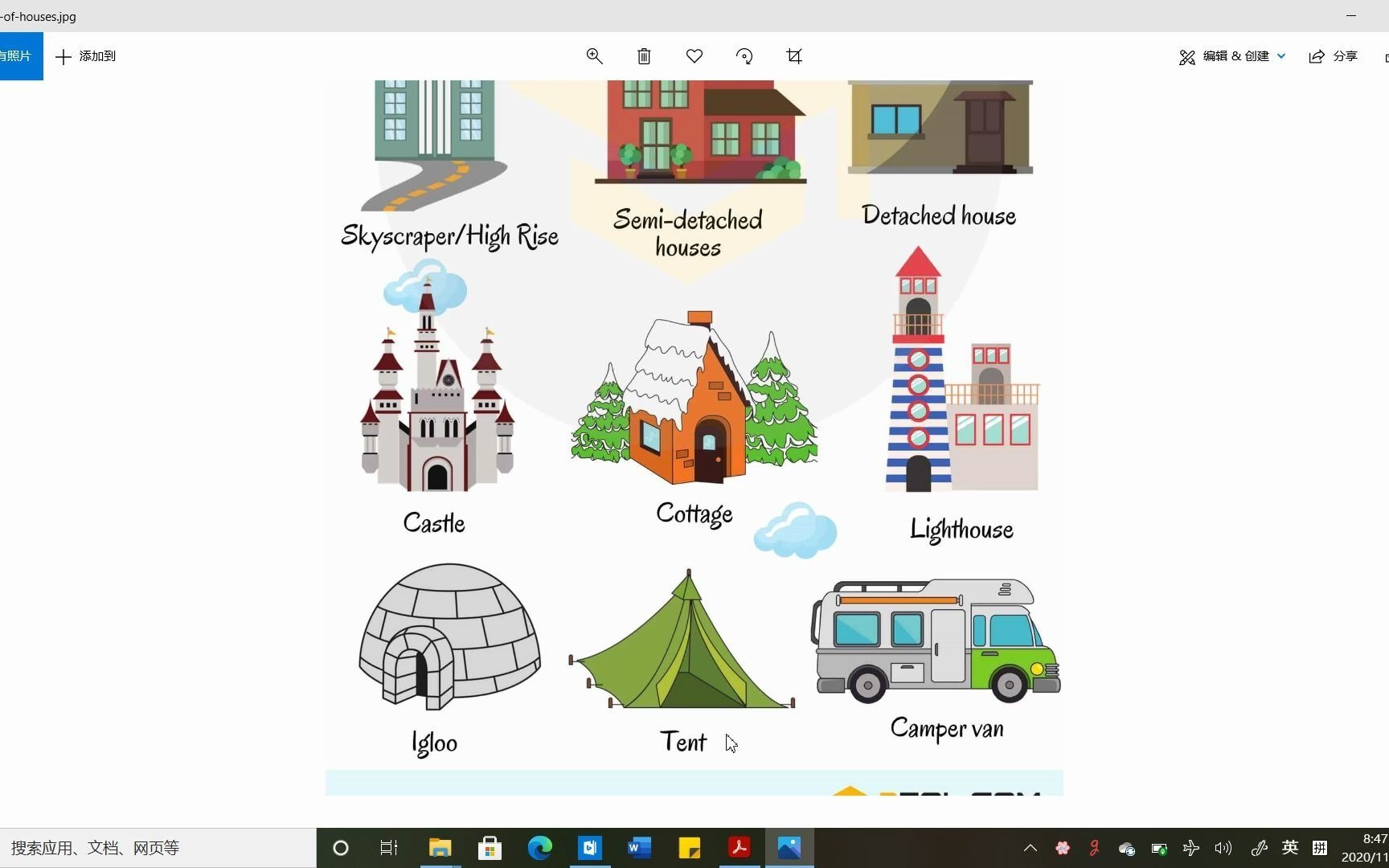Open the blue app icon beside Edge
Image resolution: width=1389 pixels, height=868 pixels.
point(589,848)
